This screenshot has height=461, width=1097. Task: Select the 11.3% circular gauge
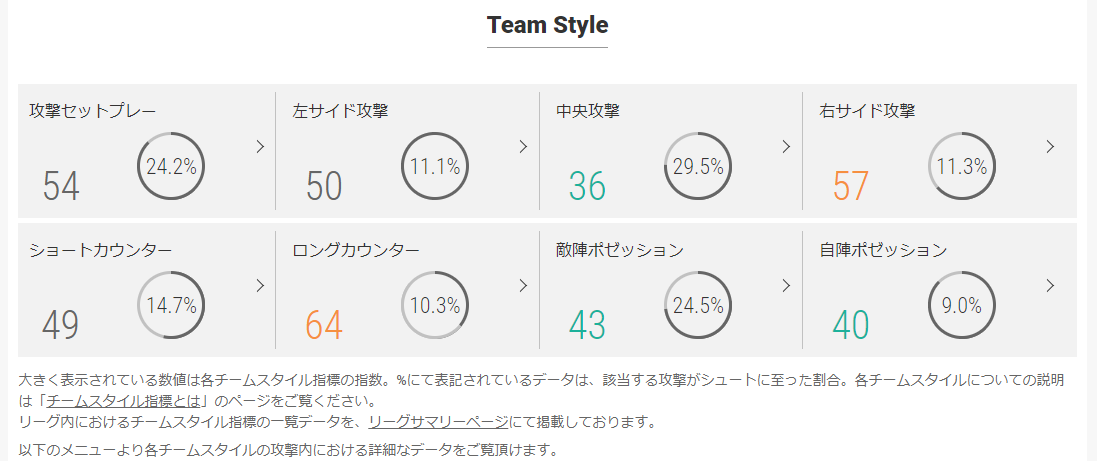coord(961,166)
